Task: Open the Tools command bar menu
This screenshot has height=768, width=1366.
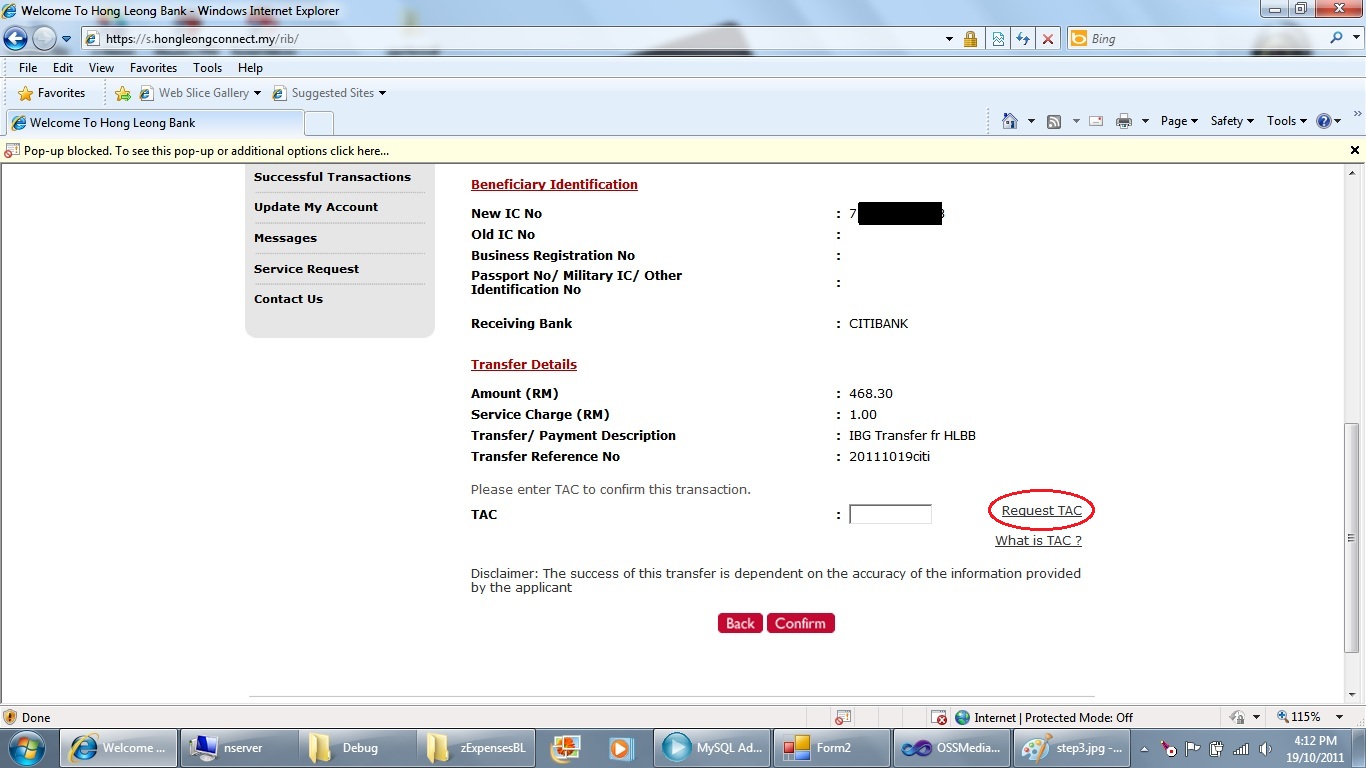Action: (1287, 121)
